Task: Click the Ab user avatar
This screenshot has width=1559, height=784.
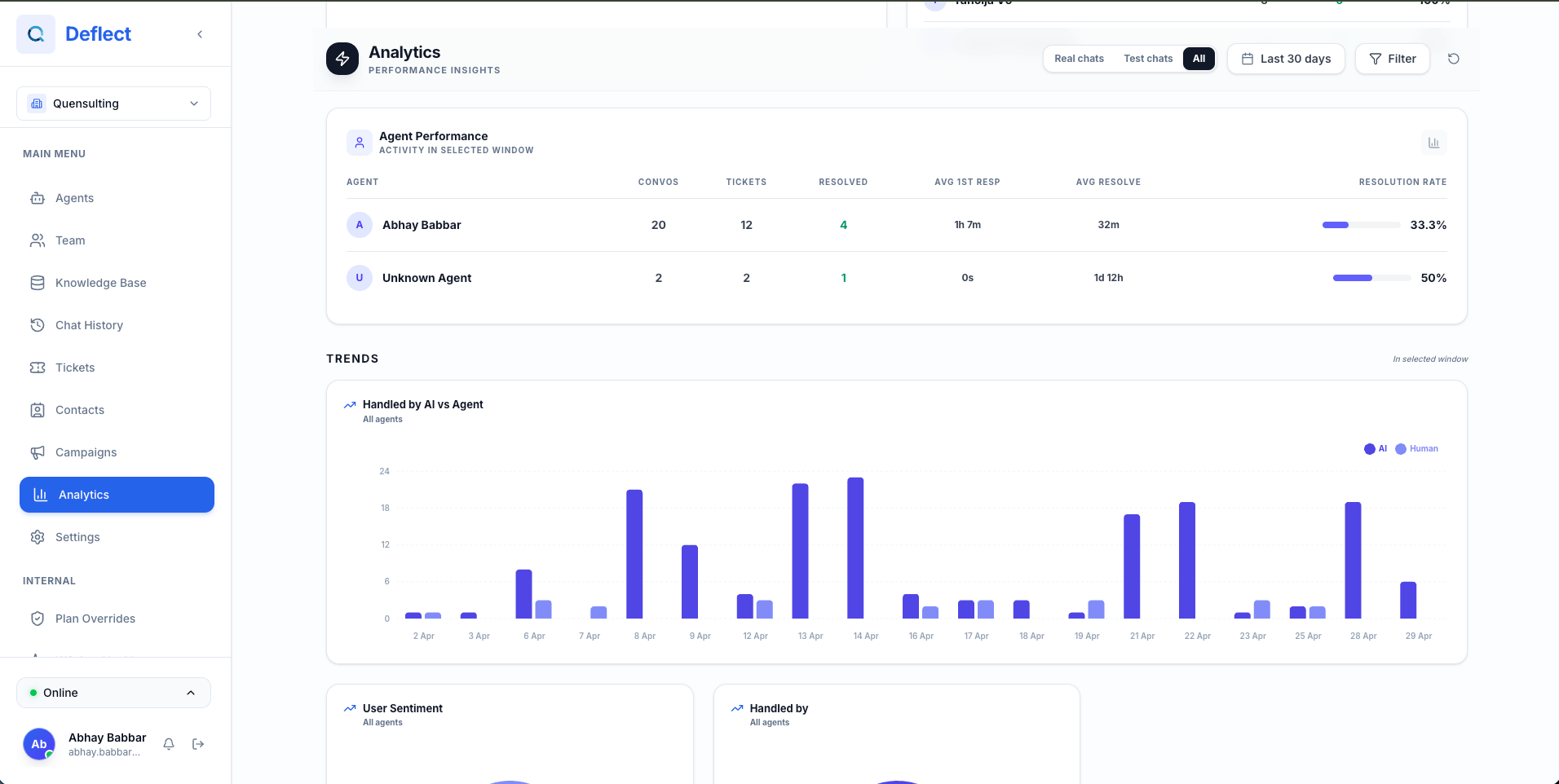Action: [x=39, y=744]
